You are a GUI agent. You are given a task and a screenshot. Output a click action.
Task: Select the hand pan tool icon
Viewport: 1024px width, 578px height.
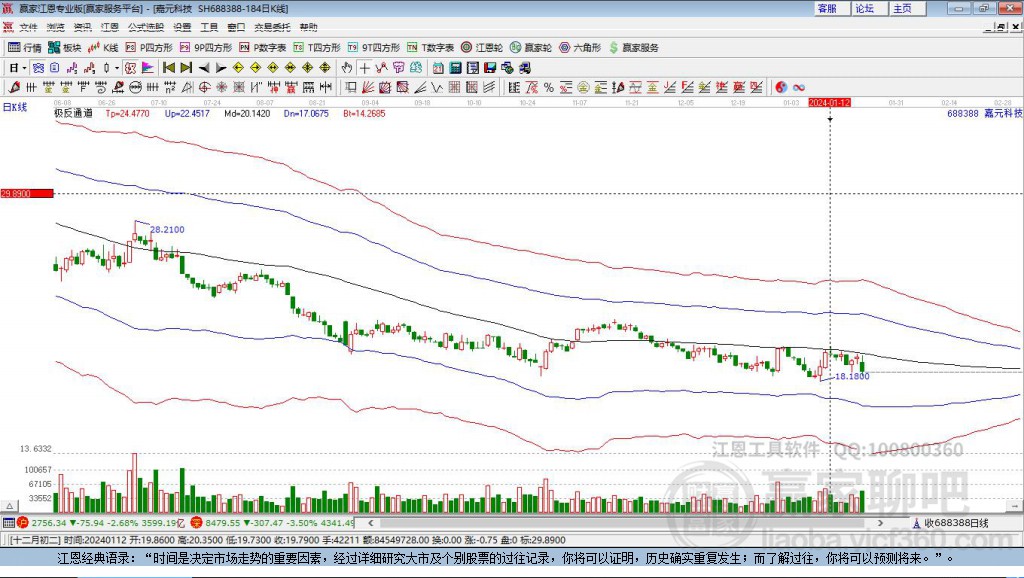tap(347, 67)
